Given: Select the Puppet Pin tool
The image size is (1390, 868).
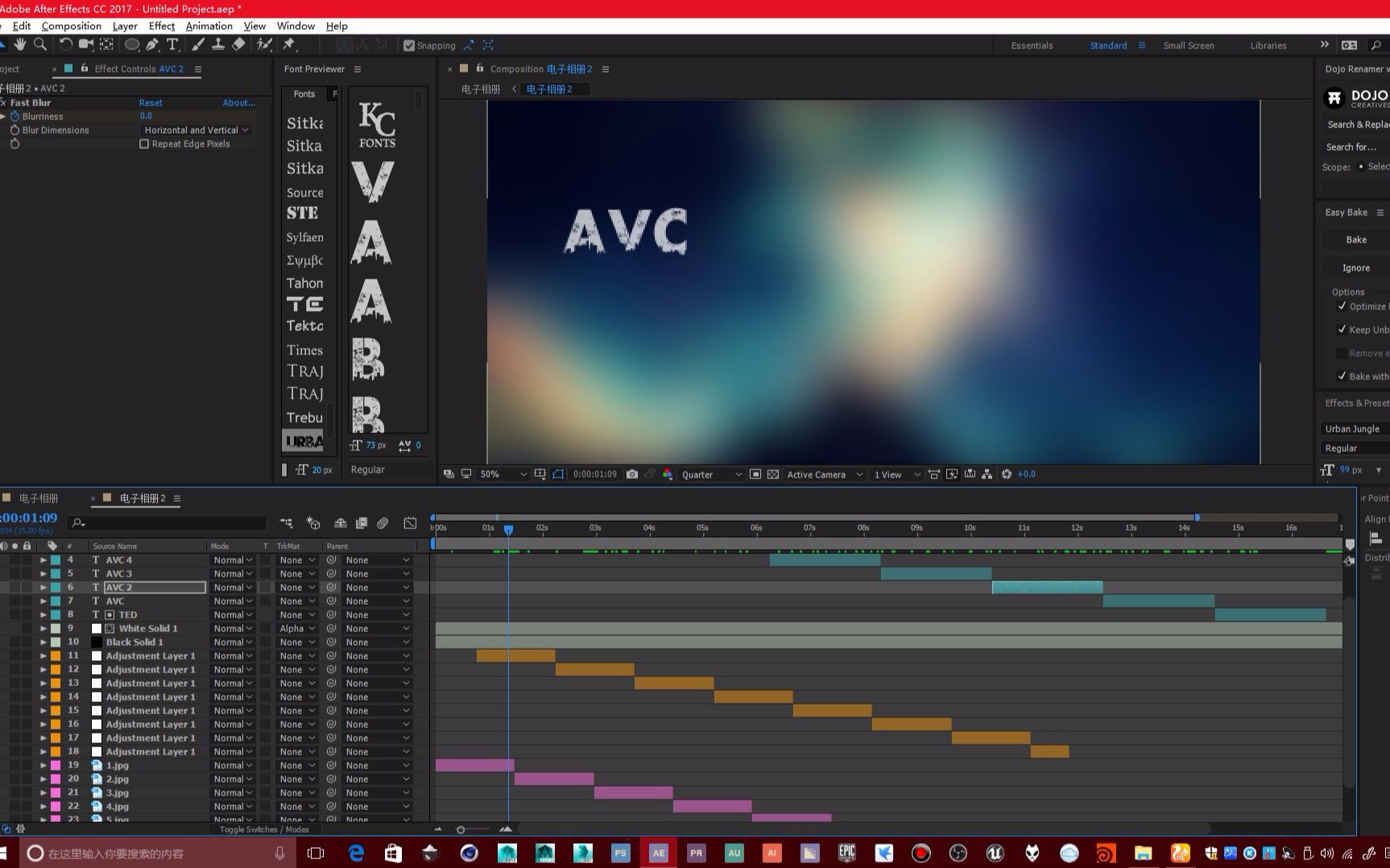Looking at the screenshot, I should coord(289,45).
